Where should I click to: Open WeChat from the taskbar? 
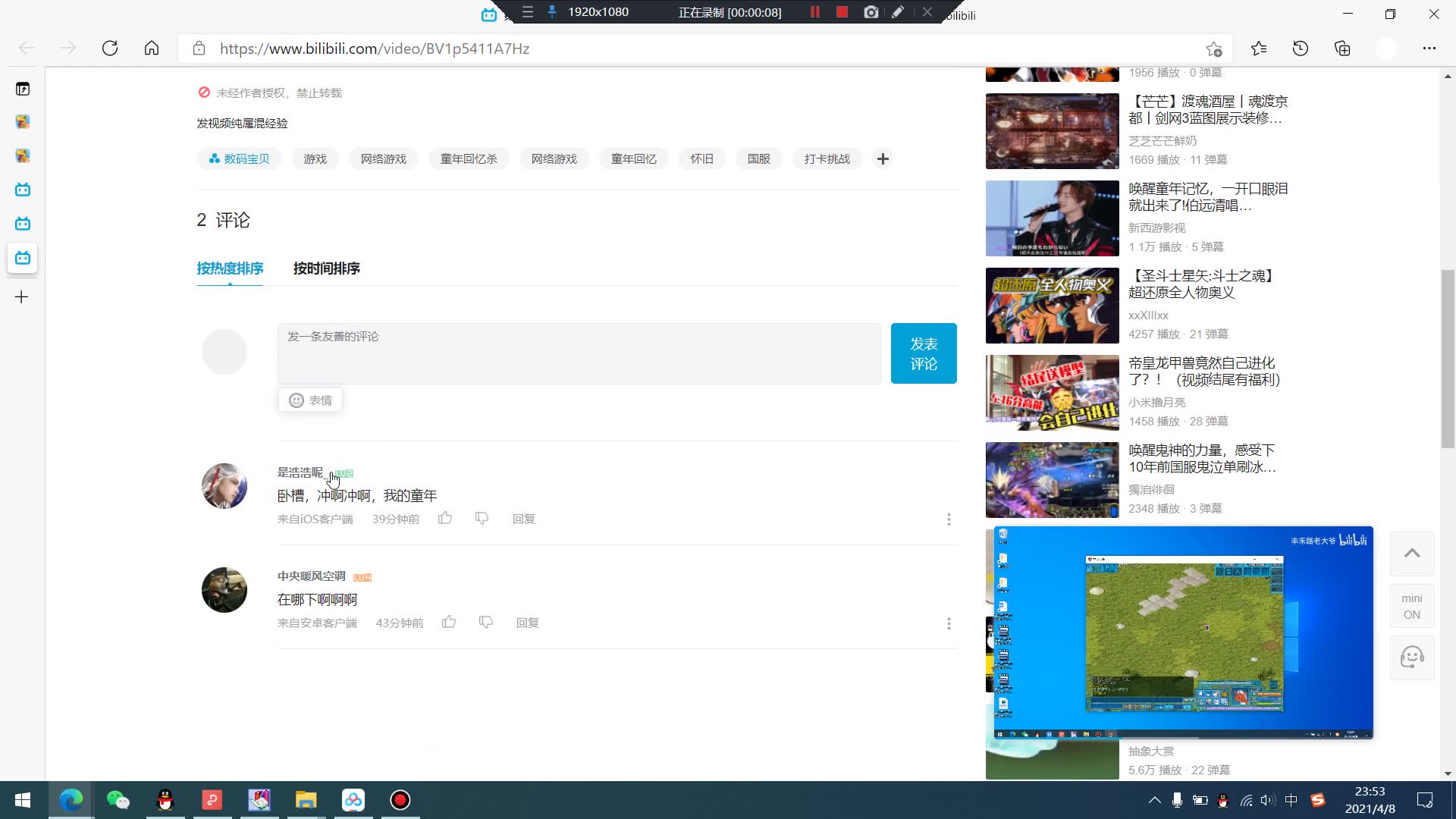coord(118,800)
